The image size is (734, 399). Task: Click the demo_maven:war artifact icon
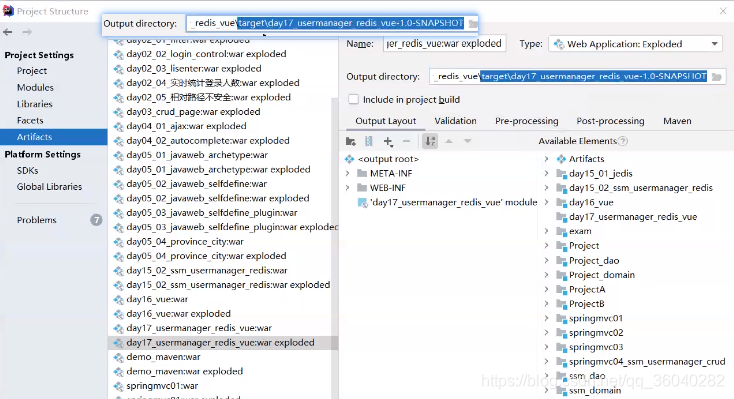point(118,357)
